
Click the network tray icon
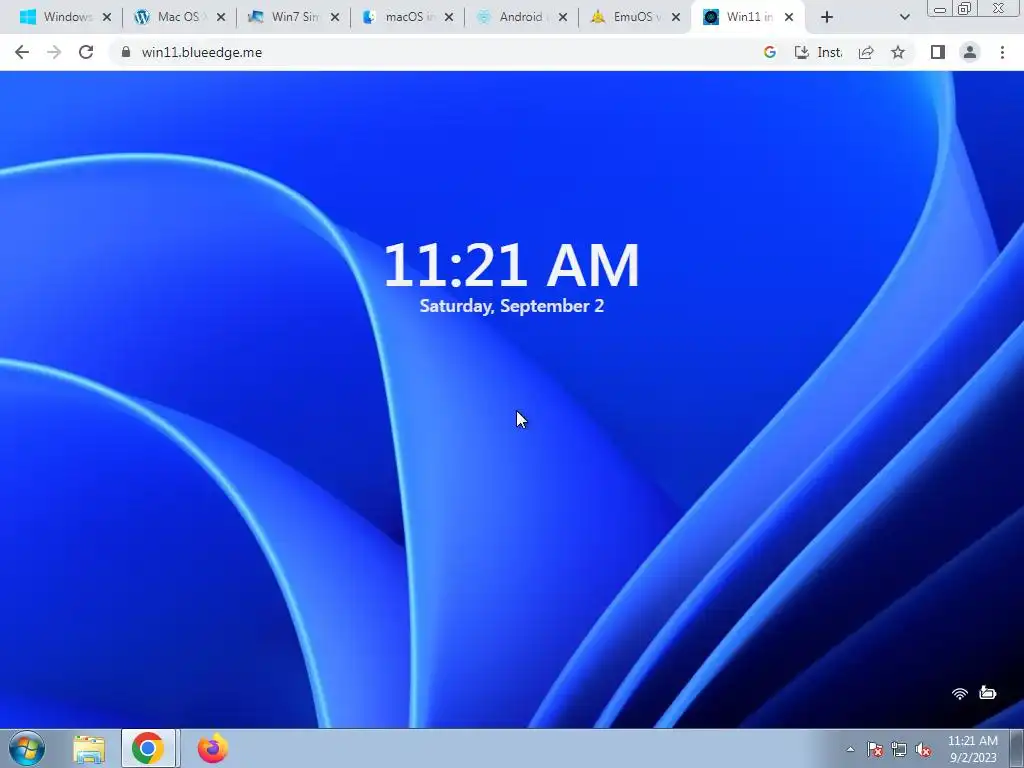click(899, 749)
